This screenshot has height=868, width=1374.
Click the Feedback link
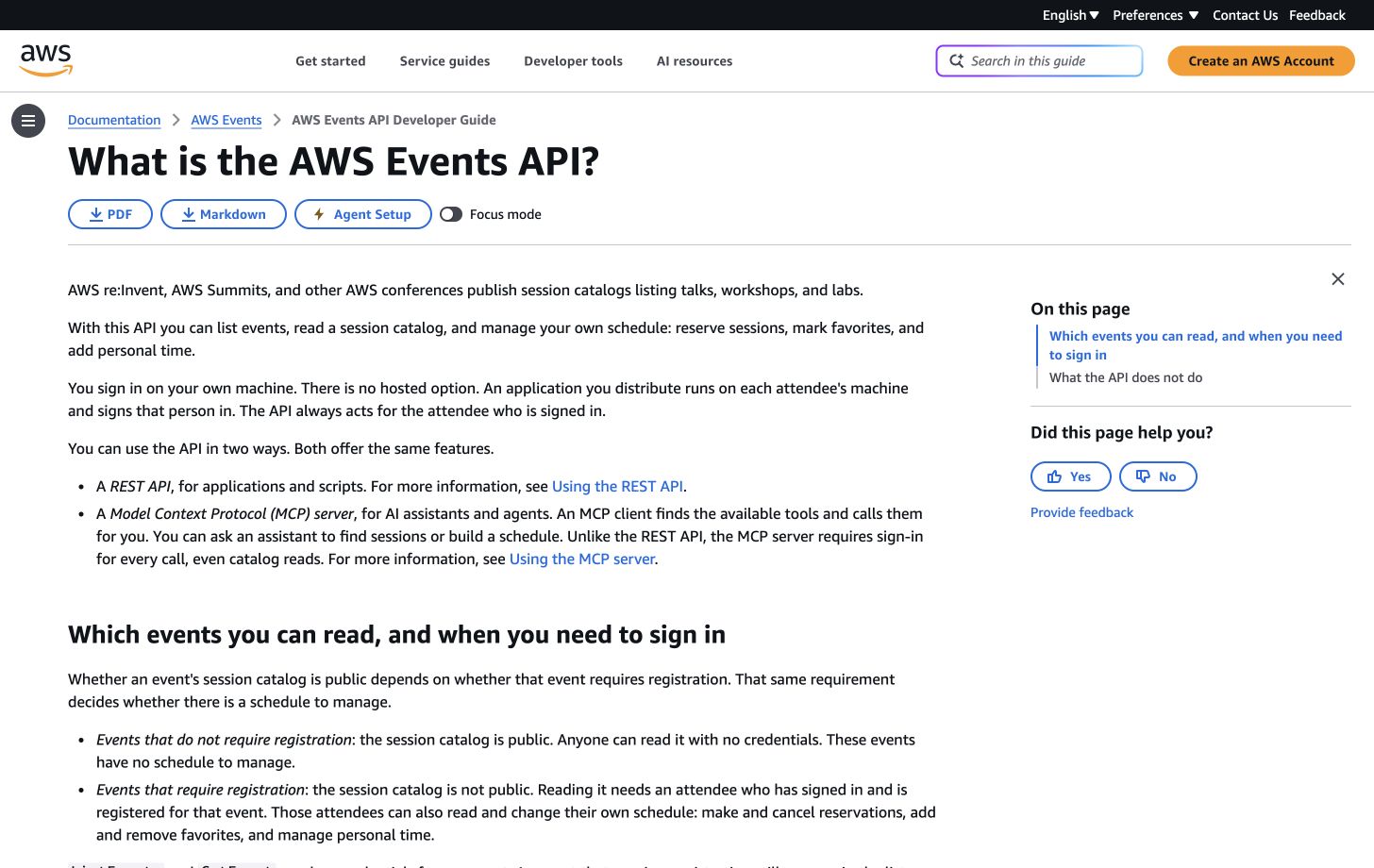coord(1317,15)
